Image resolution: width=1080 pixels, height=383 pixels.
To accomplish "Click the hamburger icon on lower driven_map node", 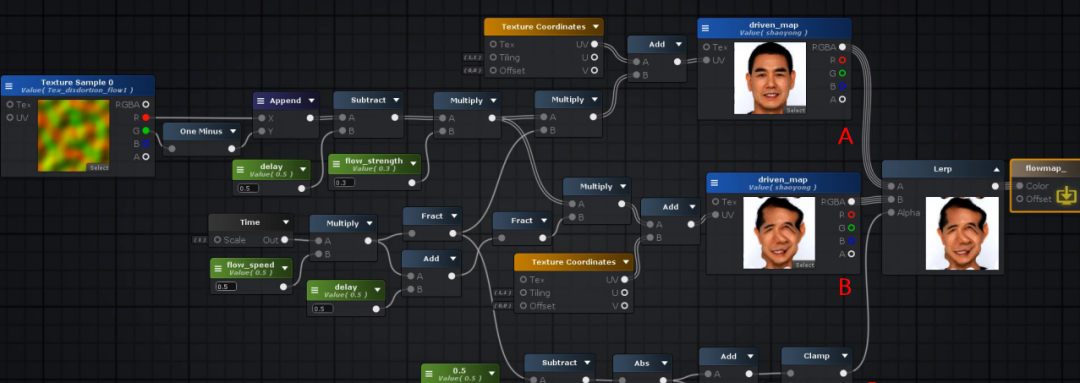I will (x=714, y=183).
